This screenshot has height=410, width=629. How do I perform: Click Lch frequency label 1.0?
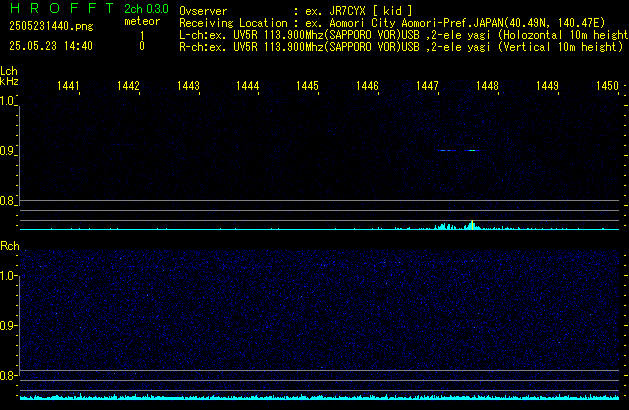[7, 101]
